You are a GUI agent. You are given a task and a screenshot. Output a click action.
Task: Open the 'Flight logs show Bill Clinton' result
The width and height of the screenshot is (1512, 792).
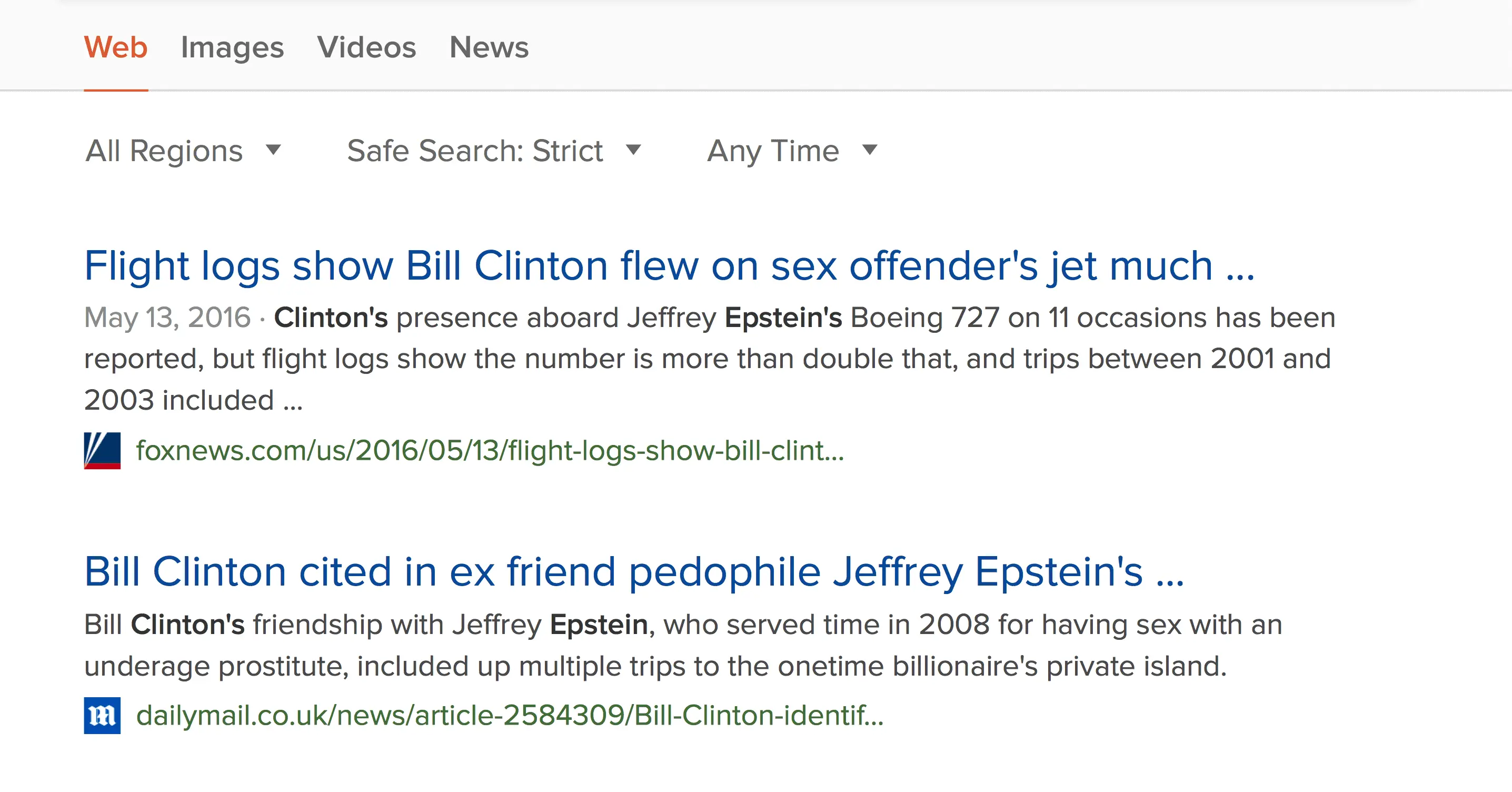[669, 266]
